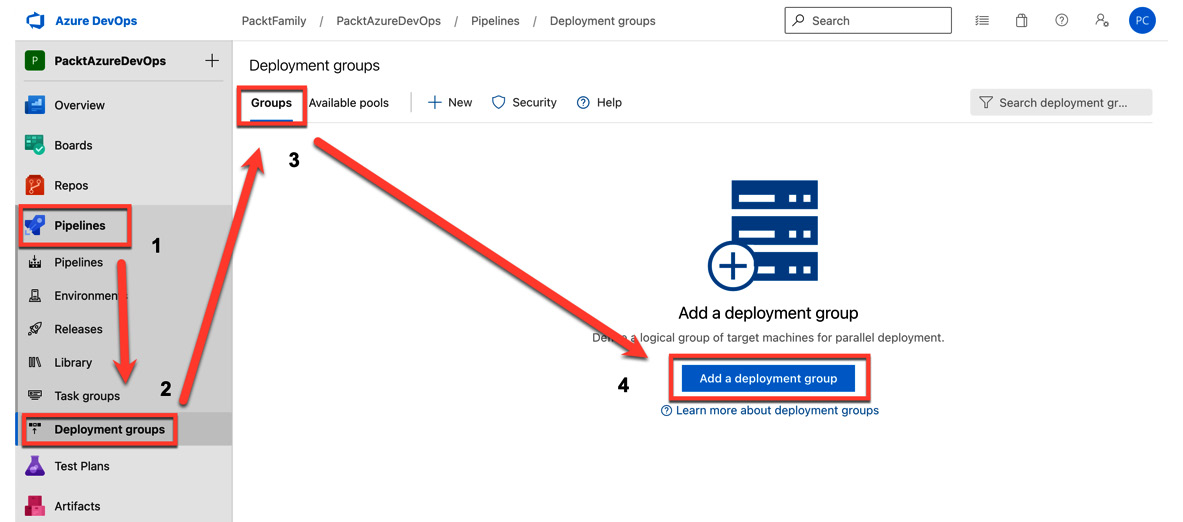The height and width of the screenshot is (522, 1183).
Task: Open Artifacts in the sidebar
Action: coord(77,506)
